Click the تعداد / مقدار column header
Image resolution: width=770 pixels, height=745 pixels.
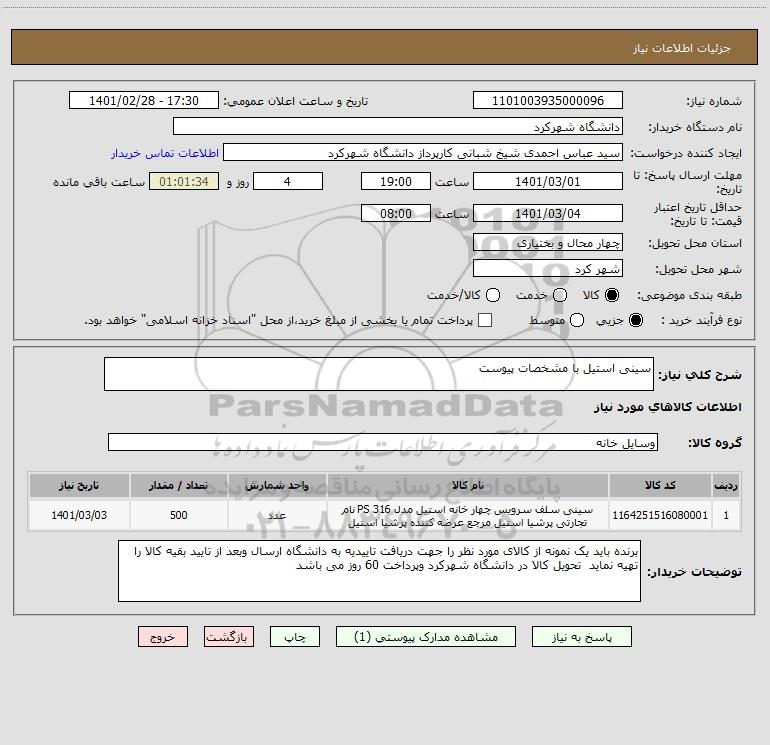click(x=178, y=485)
